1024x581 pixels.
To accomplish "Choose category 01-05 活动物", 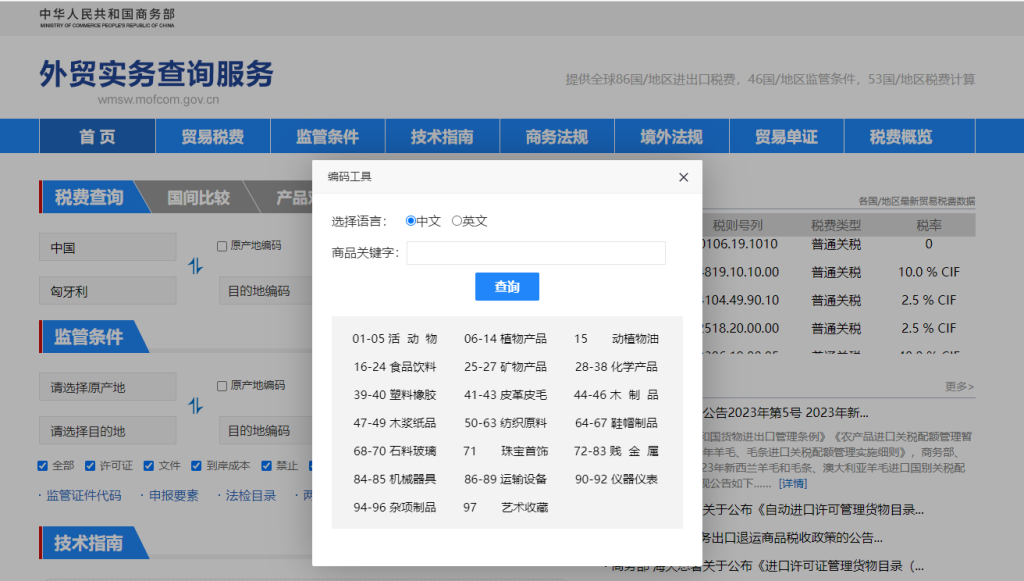I will [394, 339].
